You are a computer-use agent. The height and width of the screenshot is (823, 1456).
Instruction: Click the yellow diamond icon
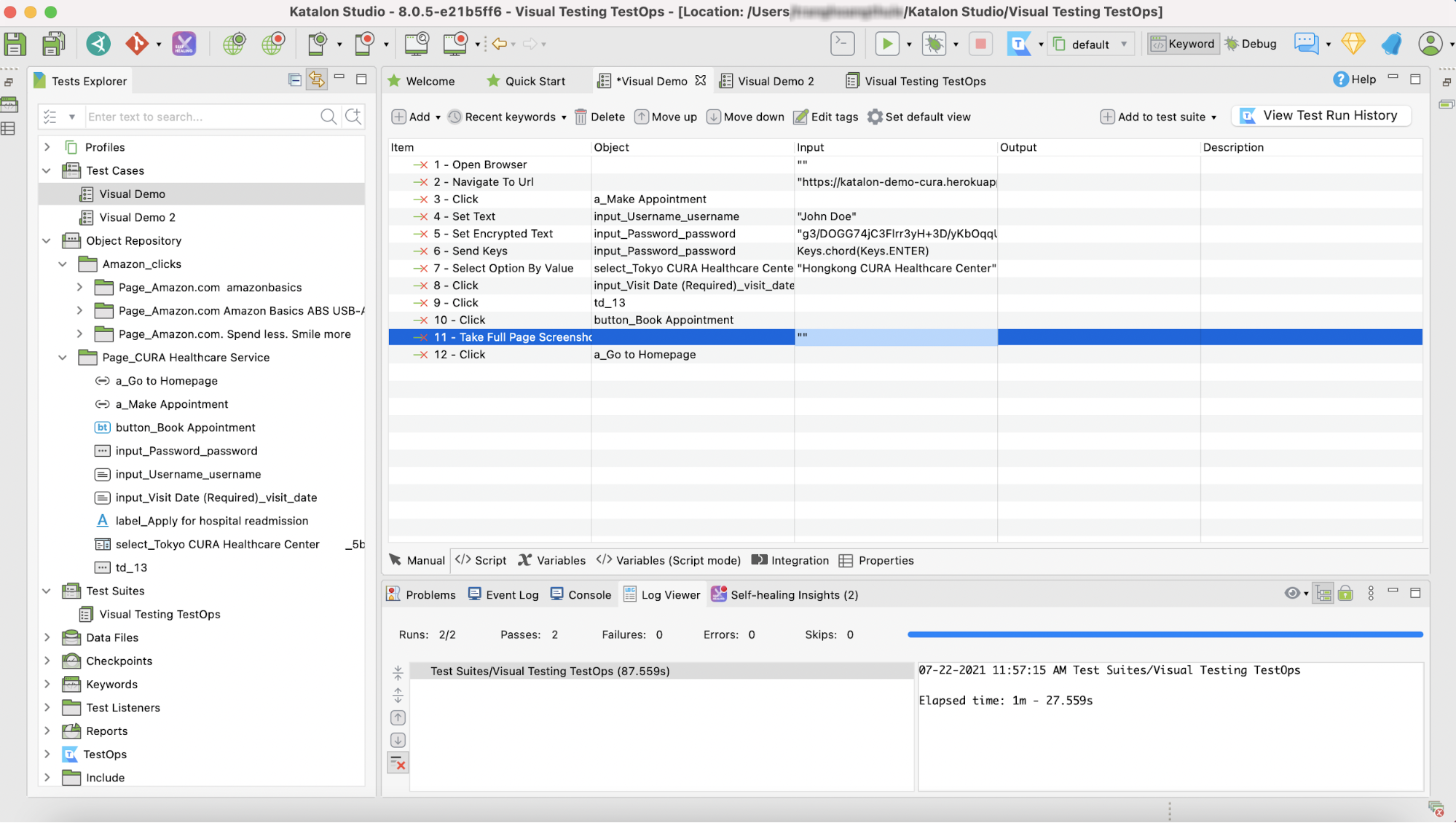(1353, 44)
